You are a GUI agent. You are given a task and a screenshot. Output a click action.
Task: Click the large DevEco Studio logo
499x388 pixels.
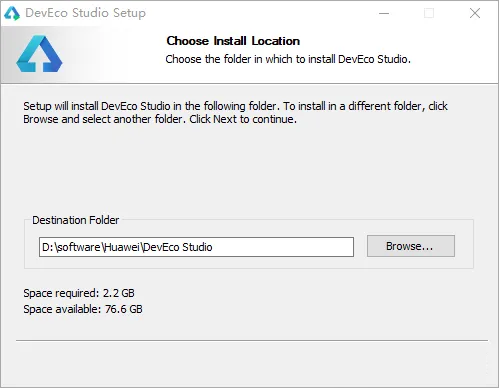pos(39,54)
